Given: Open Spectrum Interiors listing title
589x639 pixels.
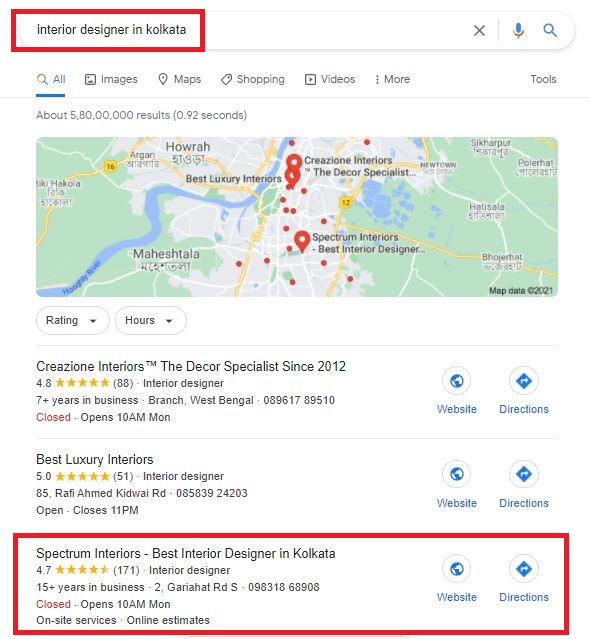Looking at the screenshot, I should click(x=185, y=553).
